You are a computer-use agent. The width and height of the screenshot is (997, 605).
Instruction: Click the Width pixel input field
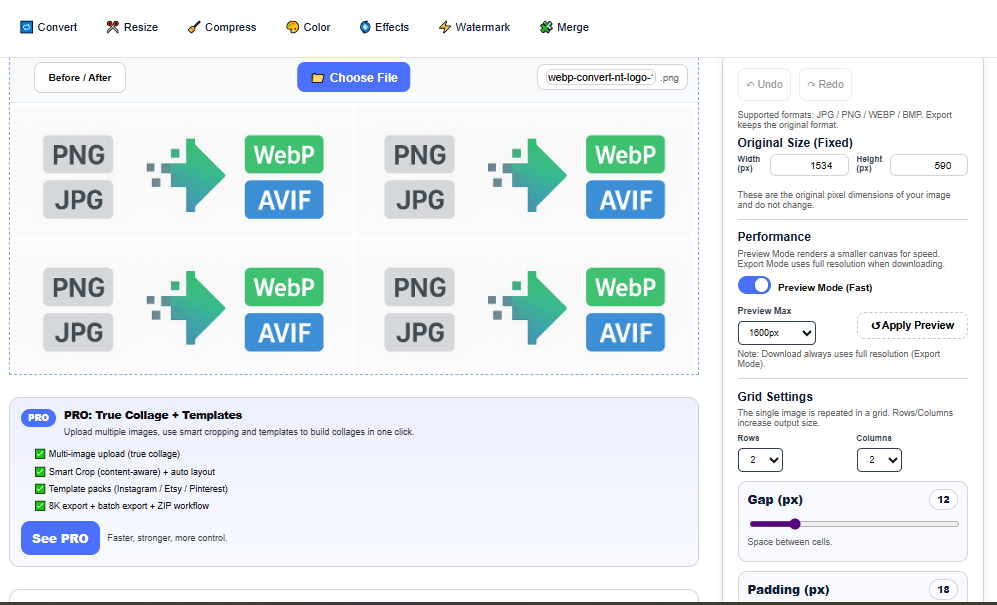click(x=810, y=165)
